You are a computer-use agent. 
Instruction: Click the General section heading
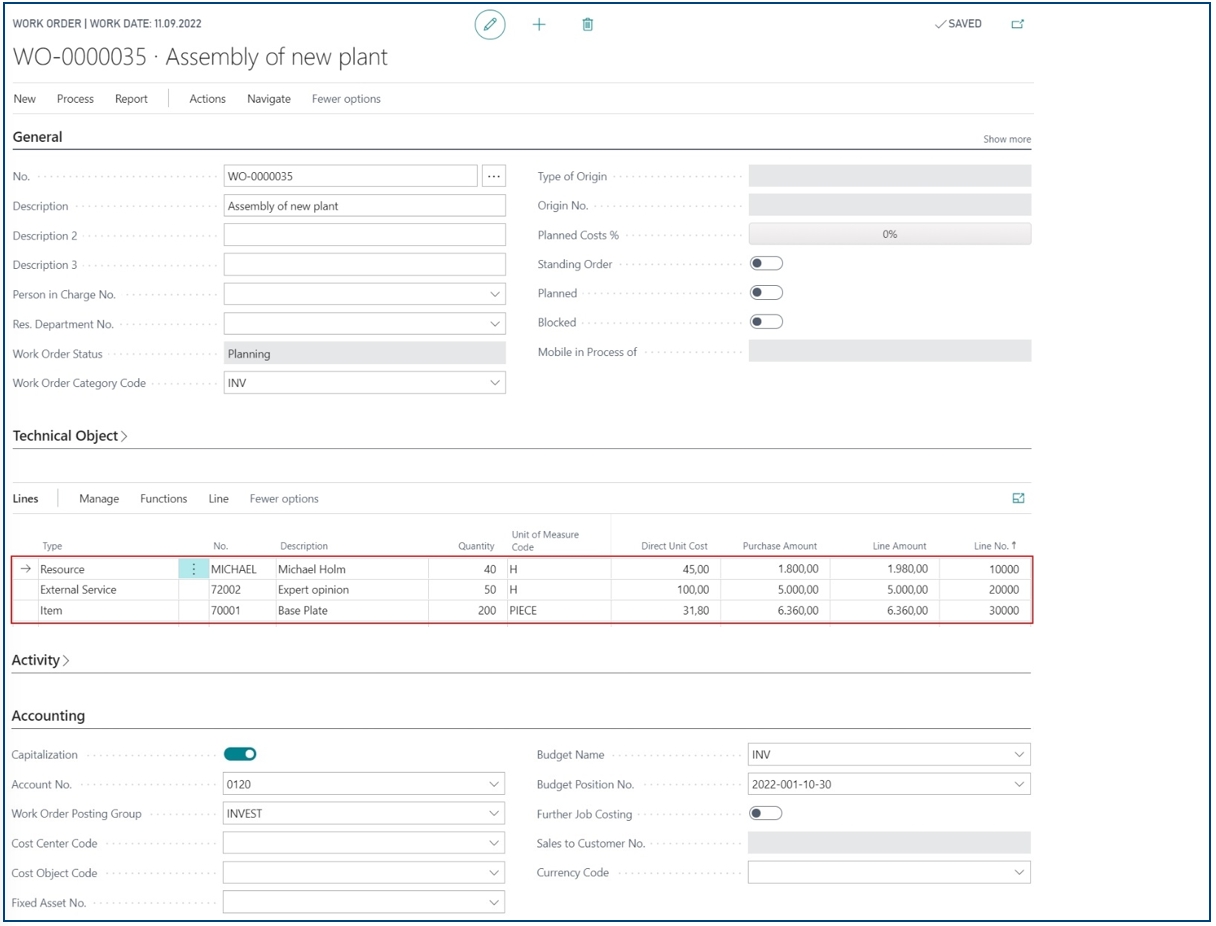37,137
